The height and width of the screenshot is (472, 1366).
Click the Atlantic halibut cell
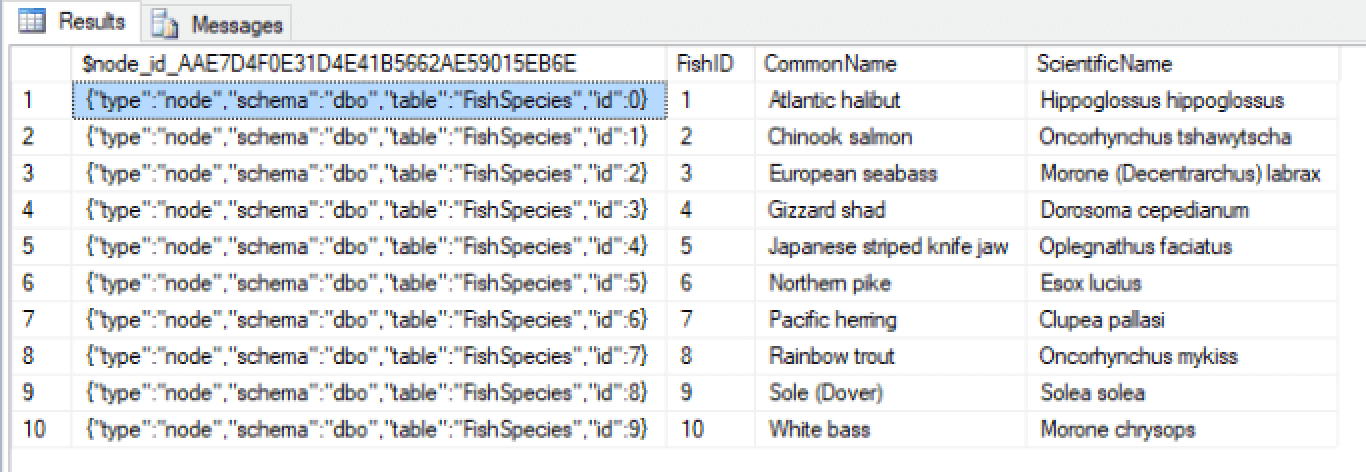point(890,100)
